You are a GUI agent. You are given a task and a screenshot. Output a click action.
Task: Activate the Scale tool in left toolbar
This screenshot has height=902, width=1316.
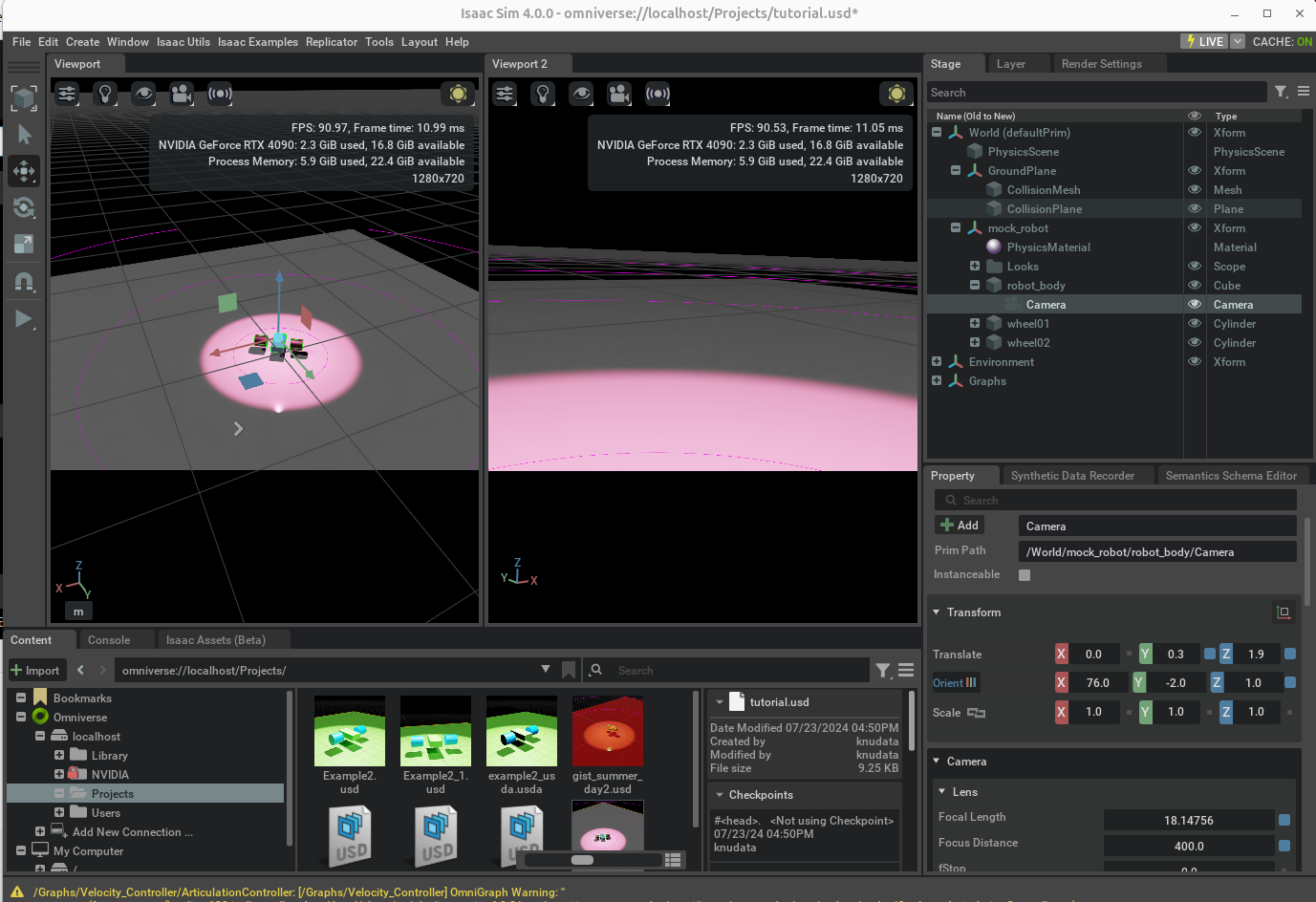(24, 244)
